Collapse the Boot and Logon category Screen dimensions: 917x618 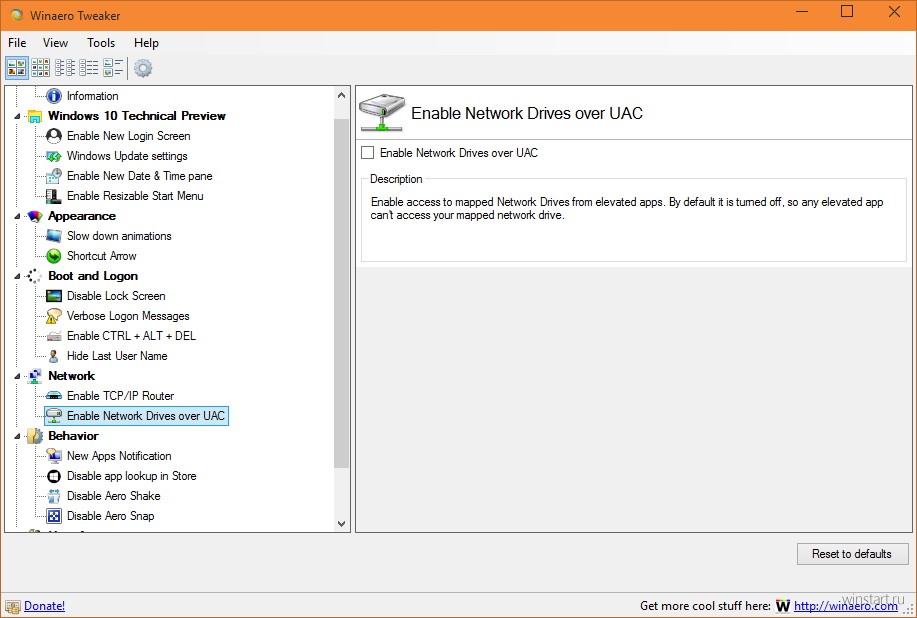pos(18,276)
